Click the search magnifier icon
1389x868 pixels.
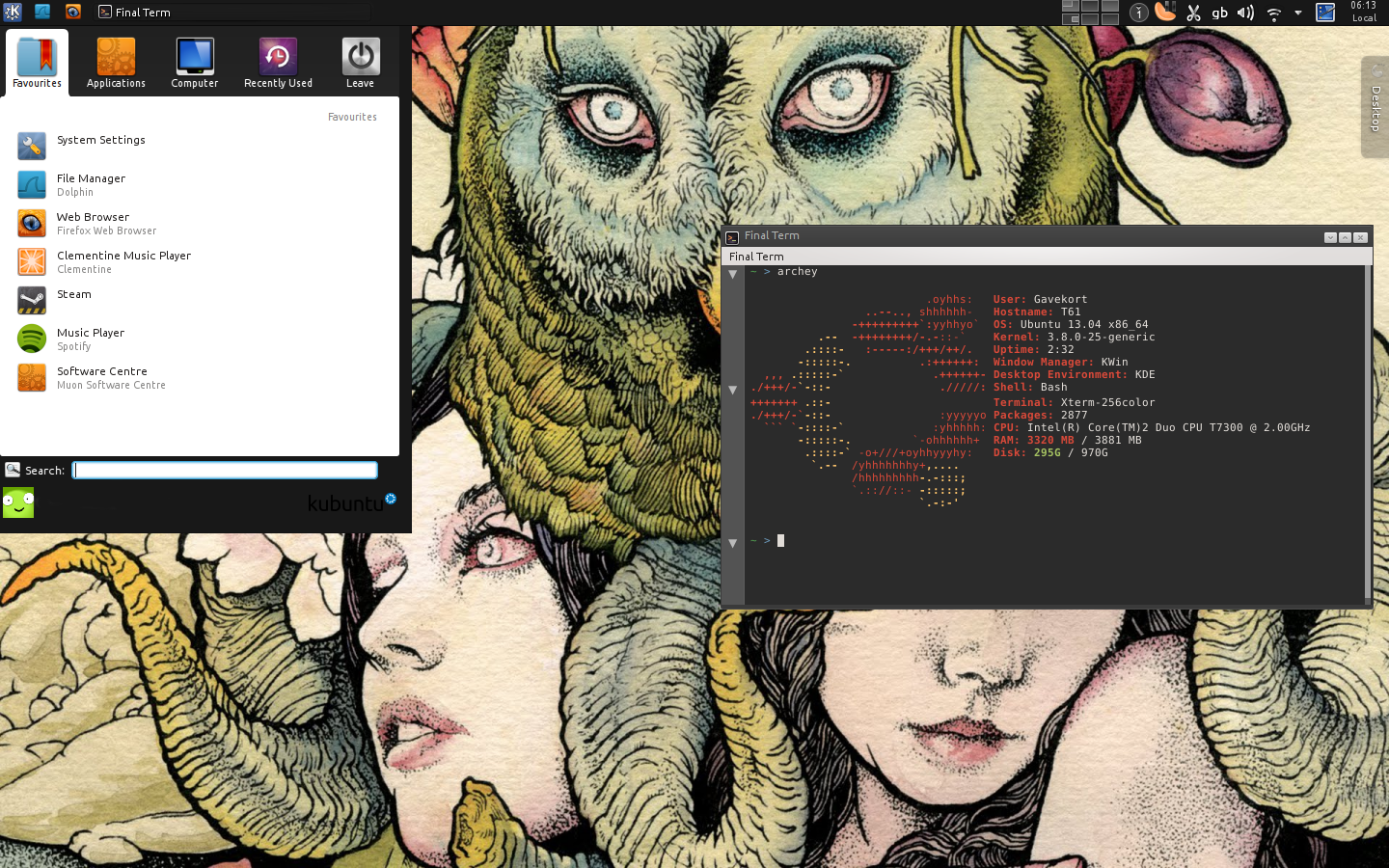[13, 470]
